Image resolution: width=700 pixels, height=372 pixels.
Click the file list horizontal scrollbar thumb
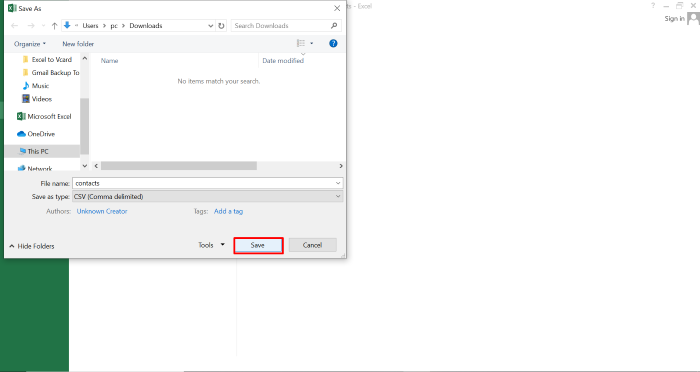[179, 166]
